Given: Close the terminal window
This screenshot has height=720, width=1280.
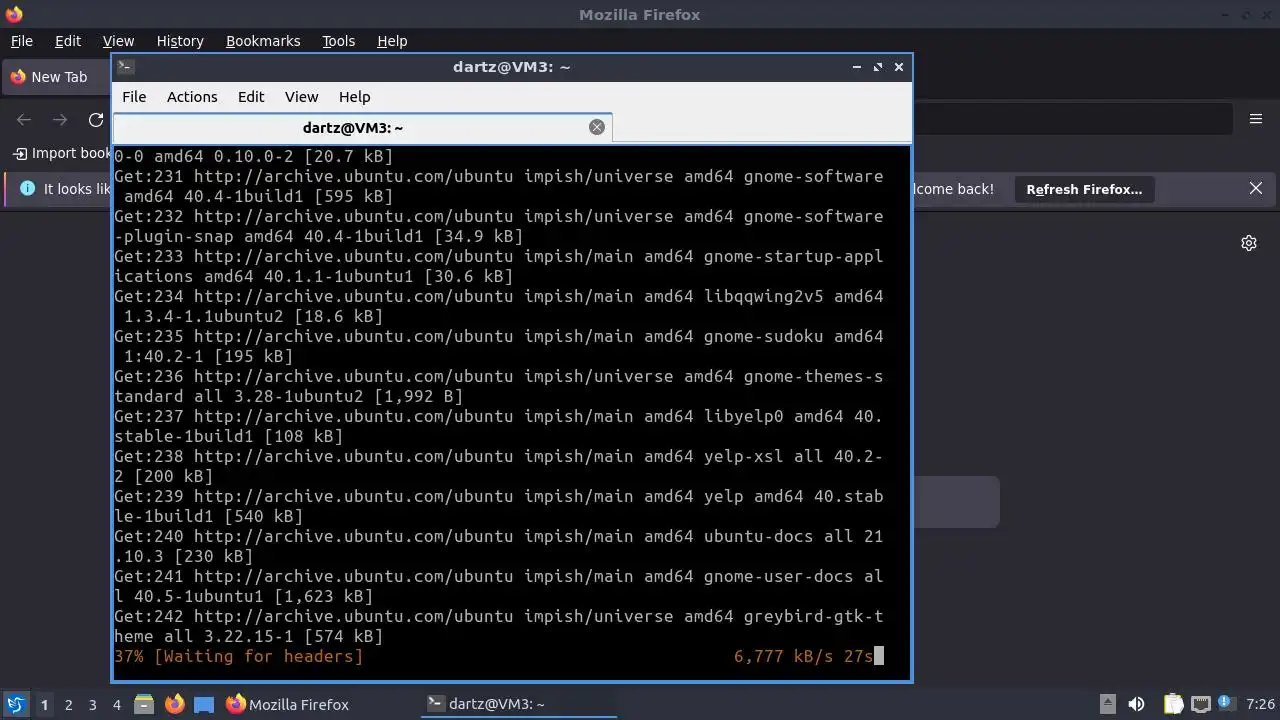Looking at the screenshot, I should 899,67.
